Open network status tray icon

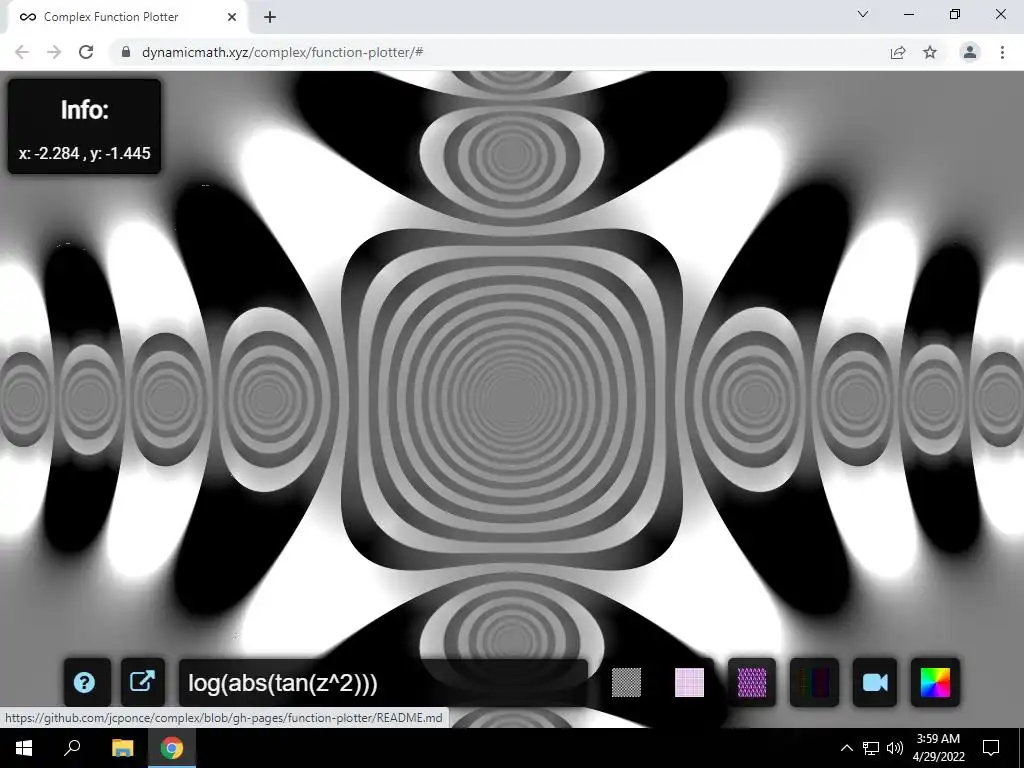point(871,748)
